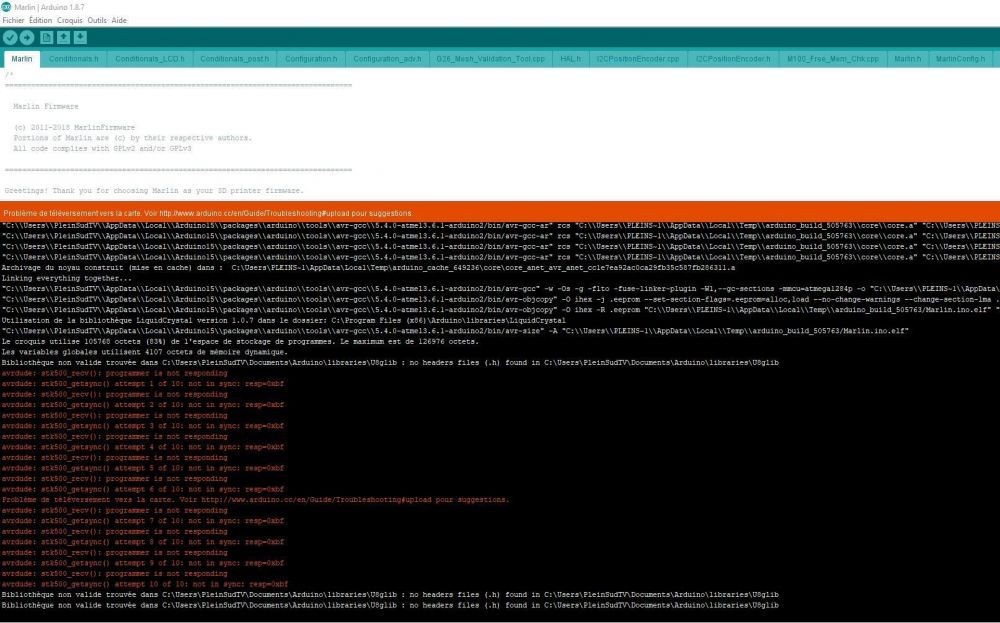Click the Upload arrow toolbar icon
The image size is (1000, 623).
tap(27, 38)
